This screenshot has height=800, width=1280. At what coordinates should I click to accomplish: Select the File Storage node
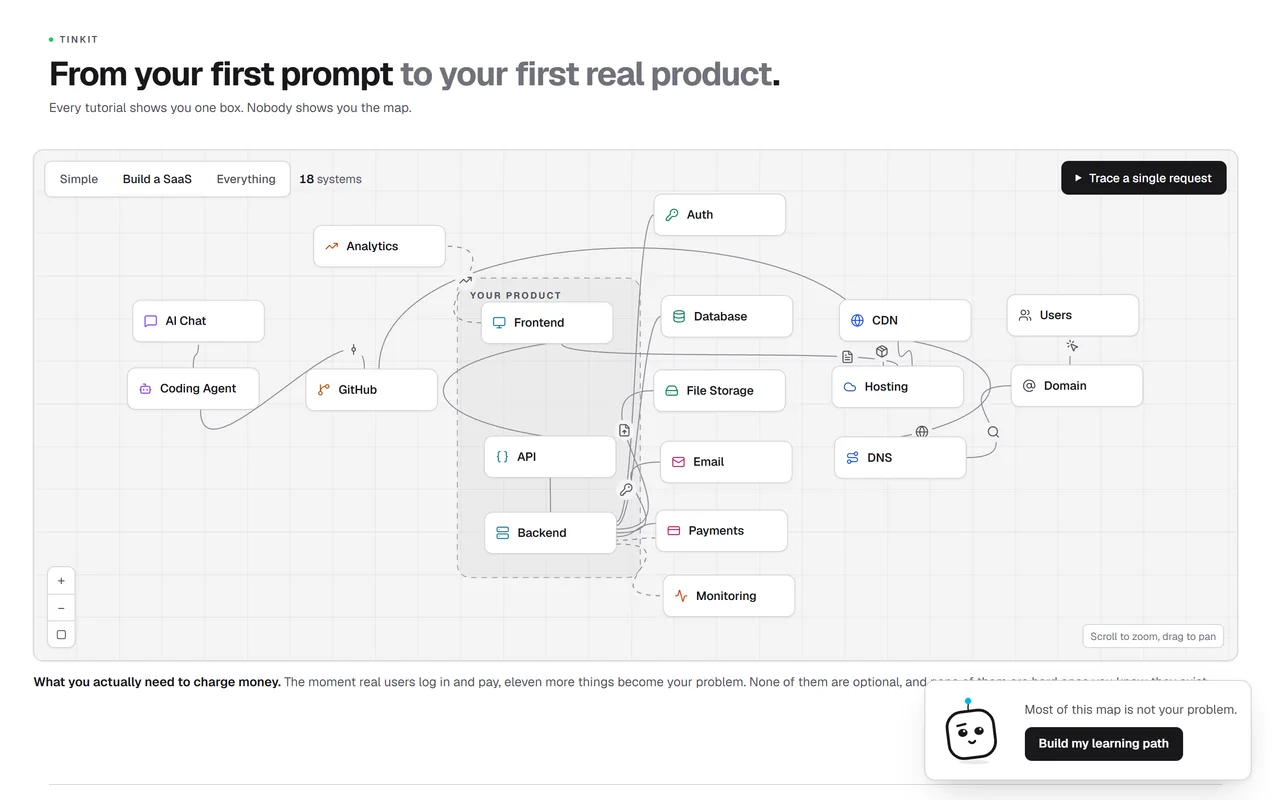[x=719, y=391]
